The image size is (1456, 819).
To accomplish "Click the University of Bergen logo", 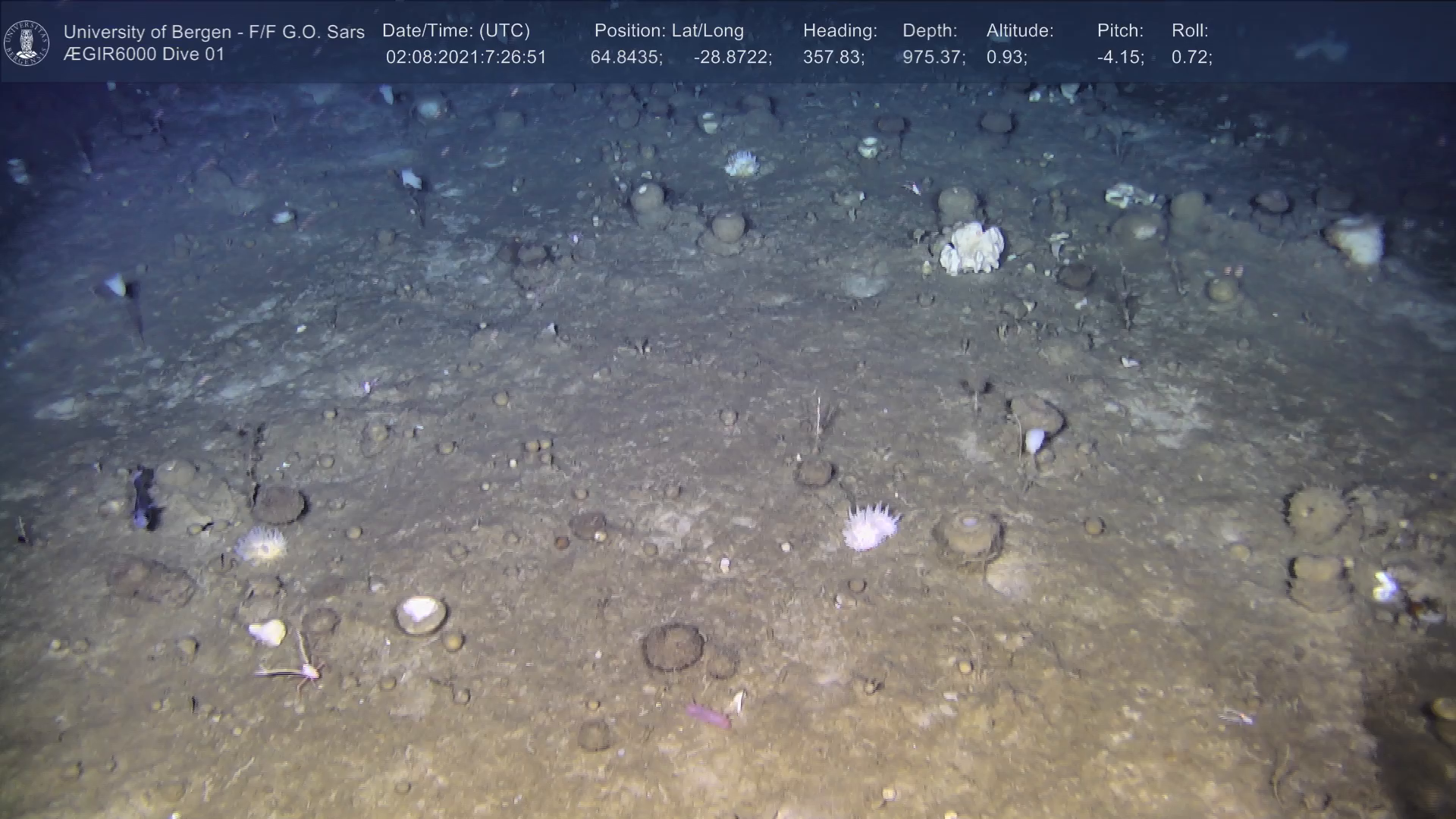I will [x=27, y=42].
